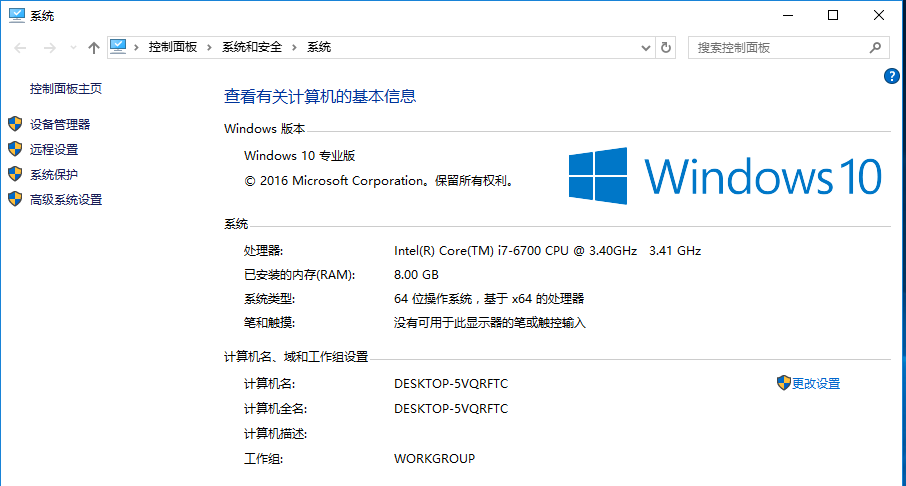
Task: Click shield icon beside 设备管理器
Action: [x=15, y=124]
